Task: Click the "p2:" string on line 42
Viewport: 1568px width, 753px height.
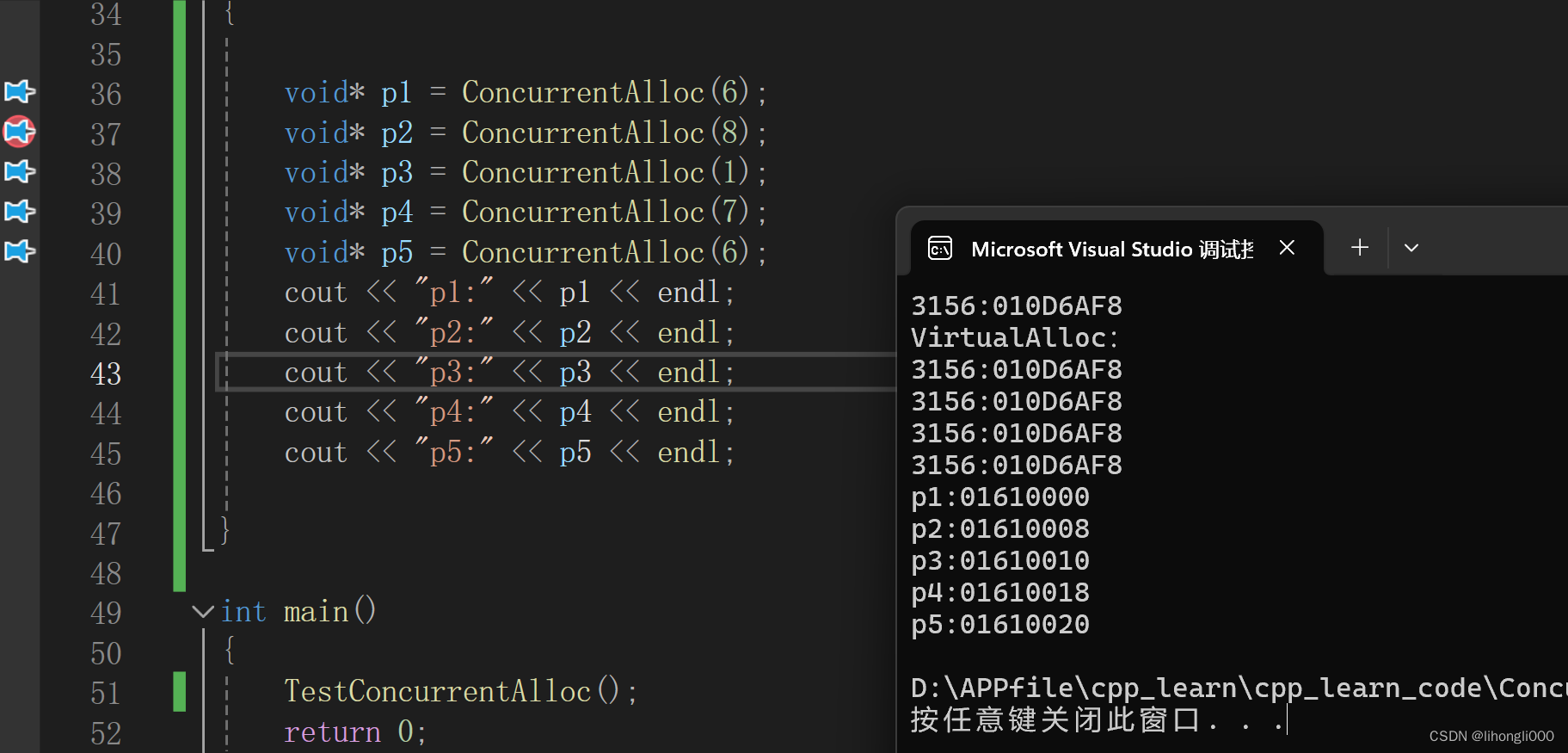Action: click(453, 331)
